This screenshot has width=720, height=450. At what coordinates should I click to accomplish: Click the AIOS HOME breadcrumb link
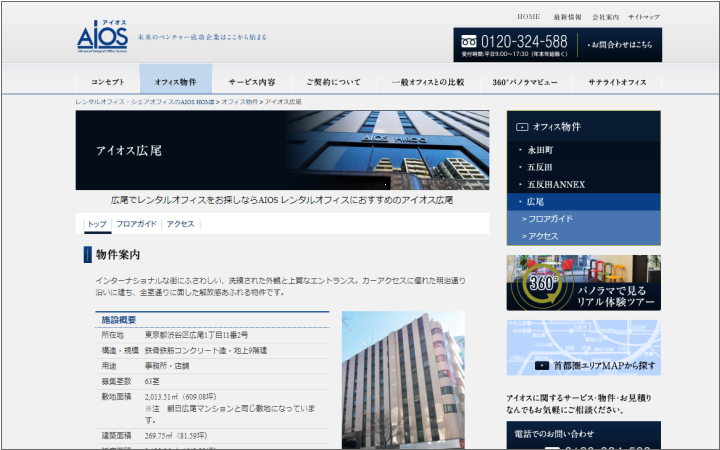pos(145,102)
